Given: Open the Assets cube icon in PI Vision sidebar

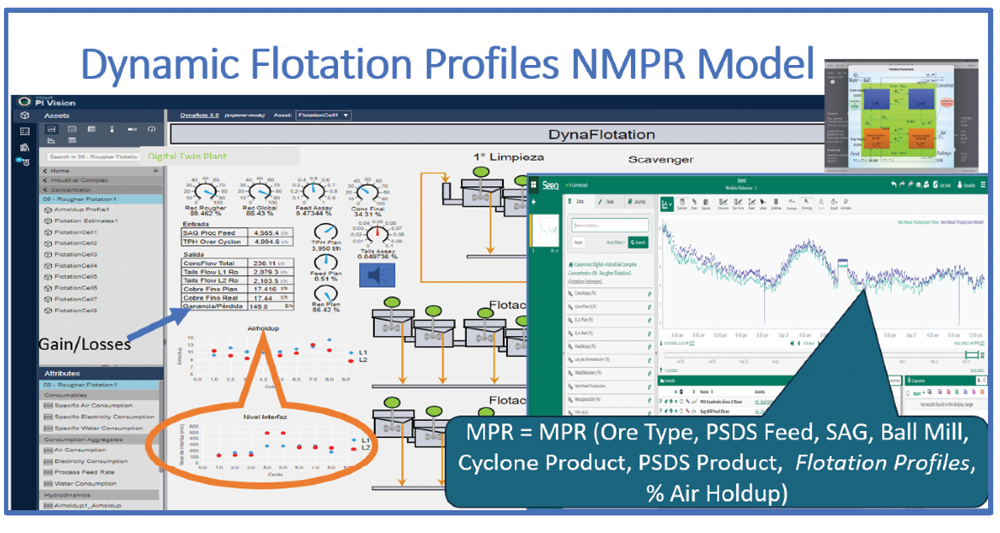Looking at the screenshot, I should coord(25,115).
